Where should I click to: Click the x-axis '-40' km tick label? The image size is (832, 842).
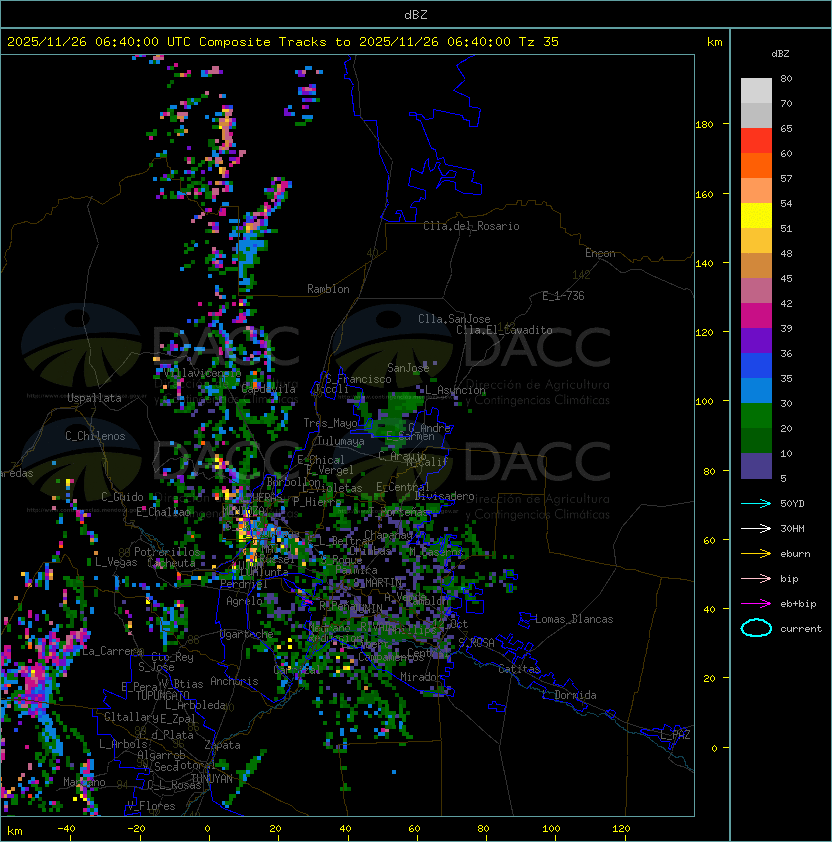click(66, 829)
